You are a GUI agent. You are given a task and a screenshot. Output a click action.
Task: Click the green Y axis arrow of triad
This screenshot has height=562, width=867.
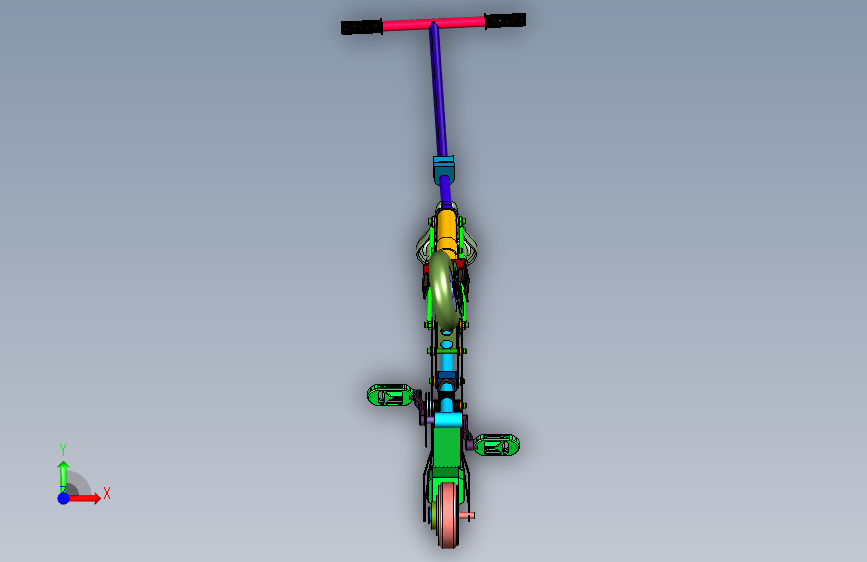tap(63, 475)
